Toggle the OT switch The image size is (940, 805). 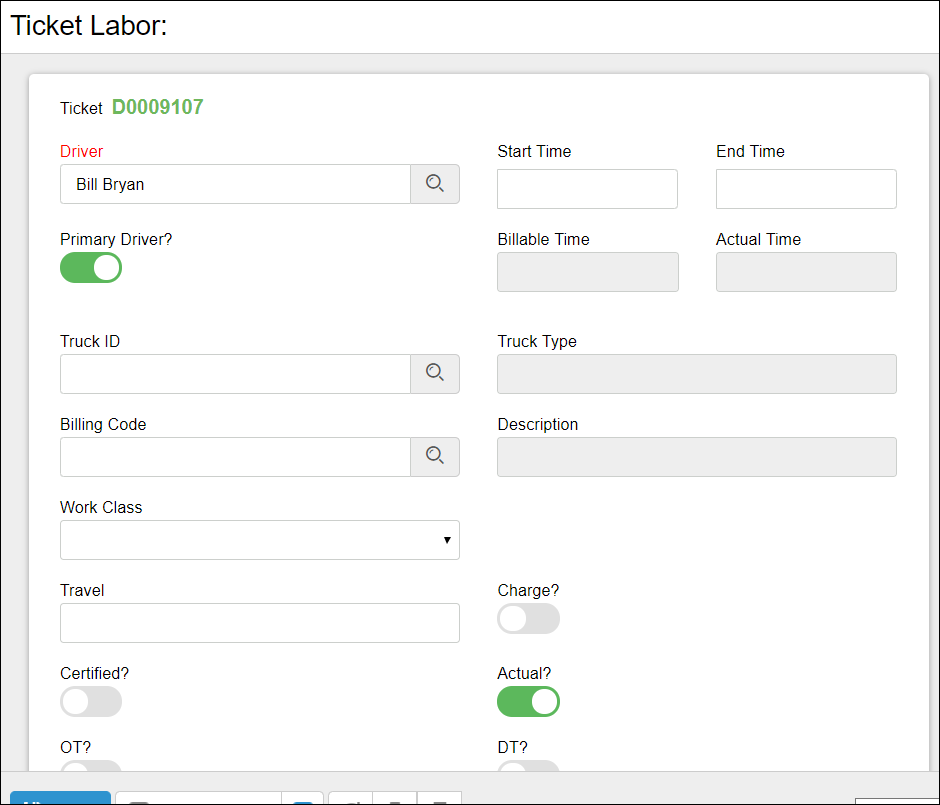click(x=91, y=765)
